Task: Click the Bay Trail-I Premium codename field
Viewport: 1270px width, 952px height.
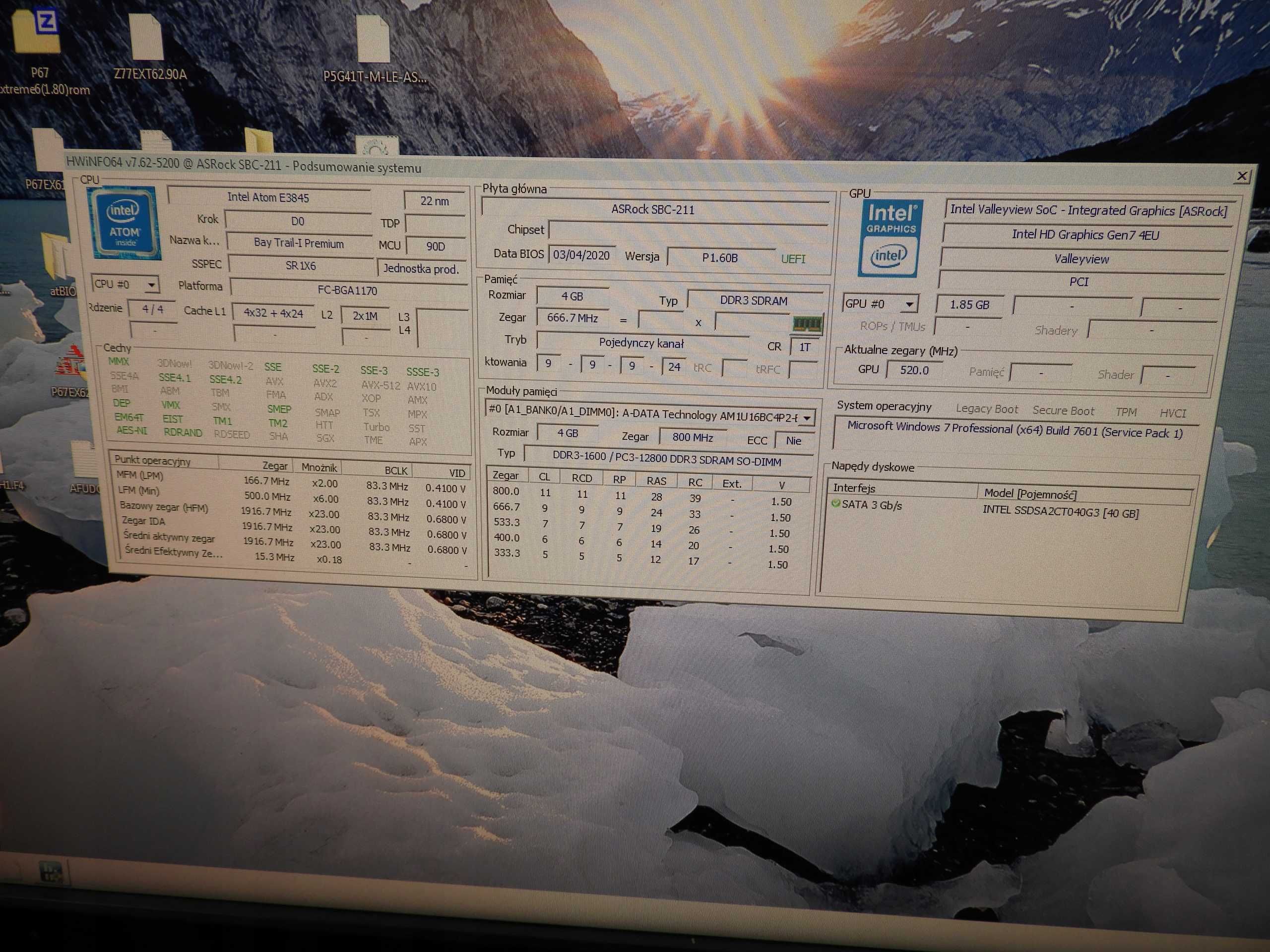Action: (299, 243)
